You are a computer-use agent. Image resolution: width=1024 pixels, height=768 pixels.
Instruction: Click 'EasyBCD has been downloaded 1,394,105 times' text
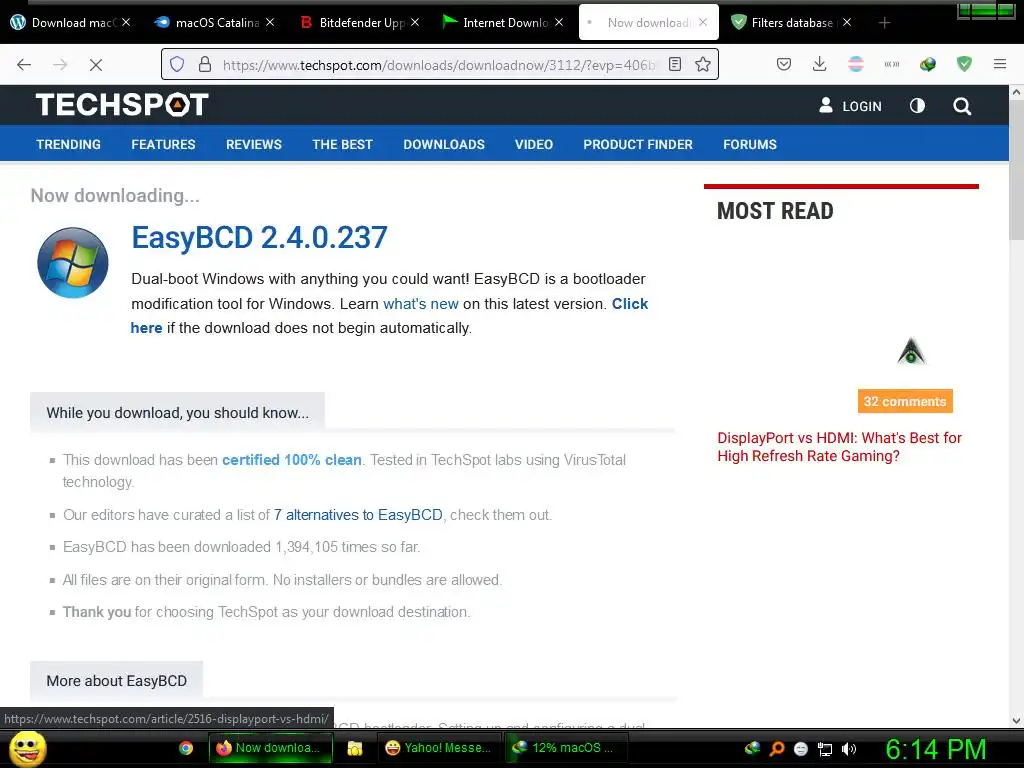coord(241,547)
